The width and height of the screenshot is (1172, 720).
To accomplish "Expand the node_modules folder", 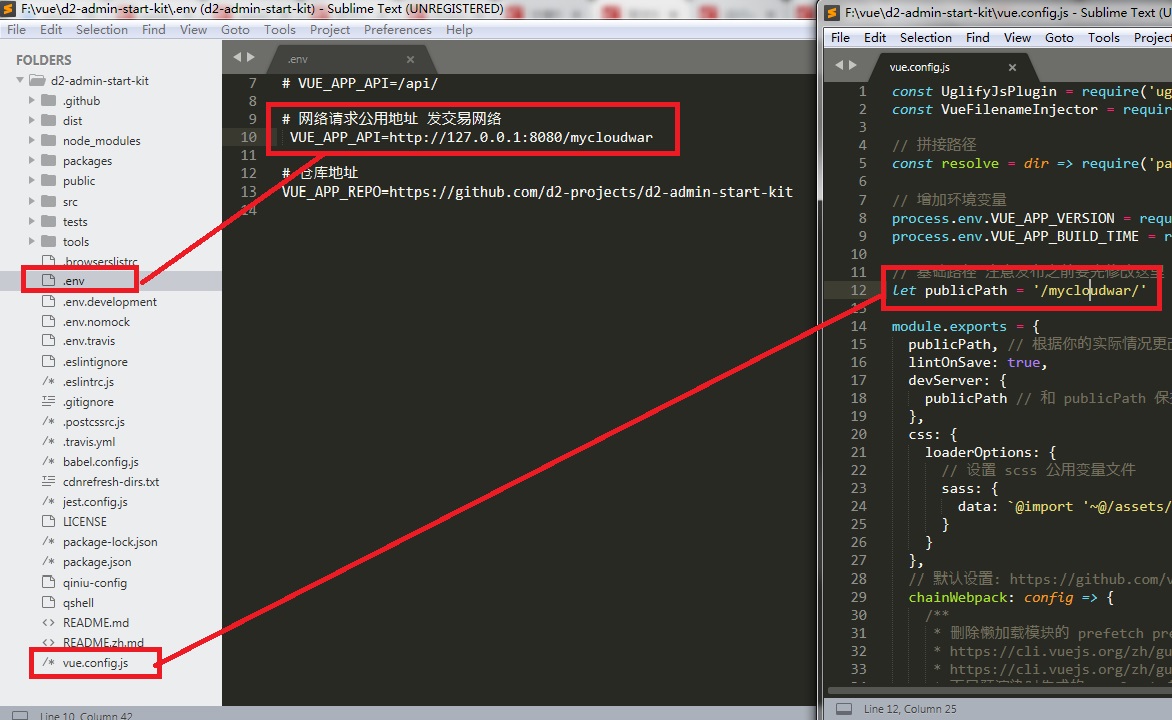I will [33, 140].
